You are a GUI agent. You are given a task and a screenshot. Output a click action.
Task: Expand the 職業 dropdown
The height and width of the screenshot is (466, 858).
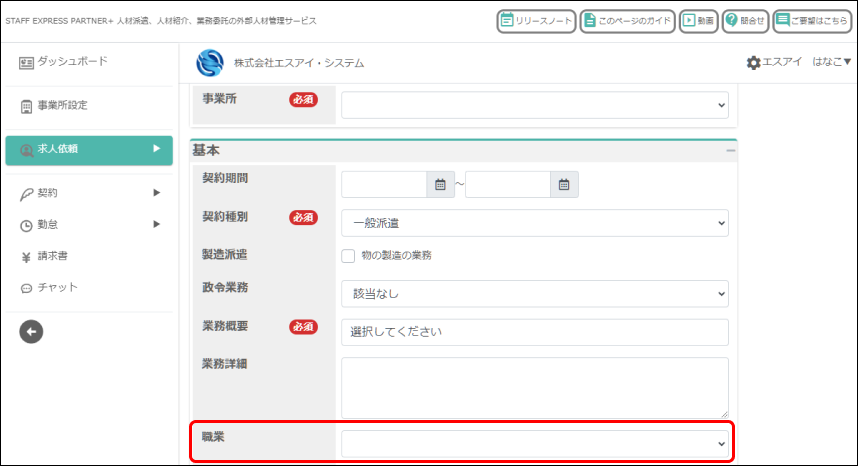point(535,444)
